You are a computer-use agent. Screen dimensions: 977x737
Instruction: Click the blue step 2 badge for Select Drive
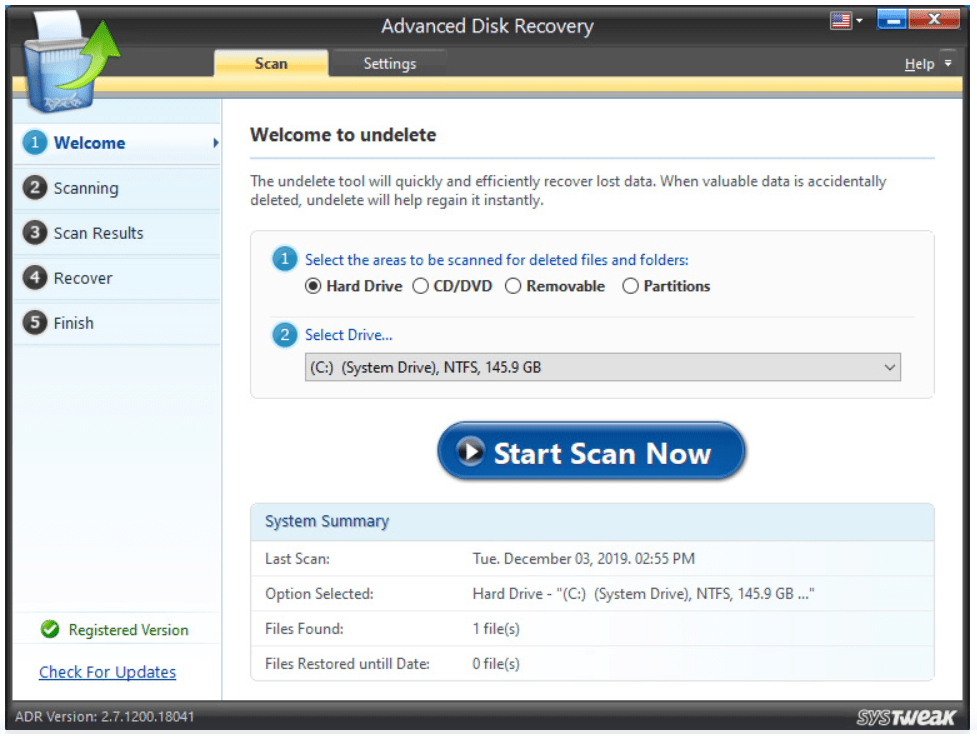click(x=285, y=335)
